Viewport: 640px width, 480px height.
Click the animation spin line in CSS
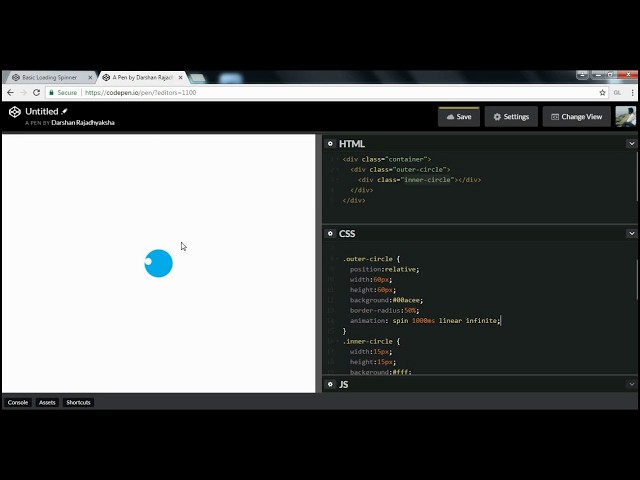pyautogui.click(x=424, y=321)
